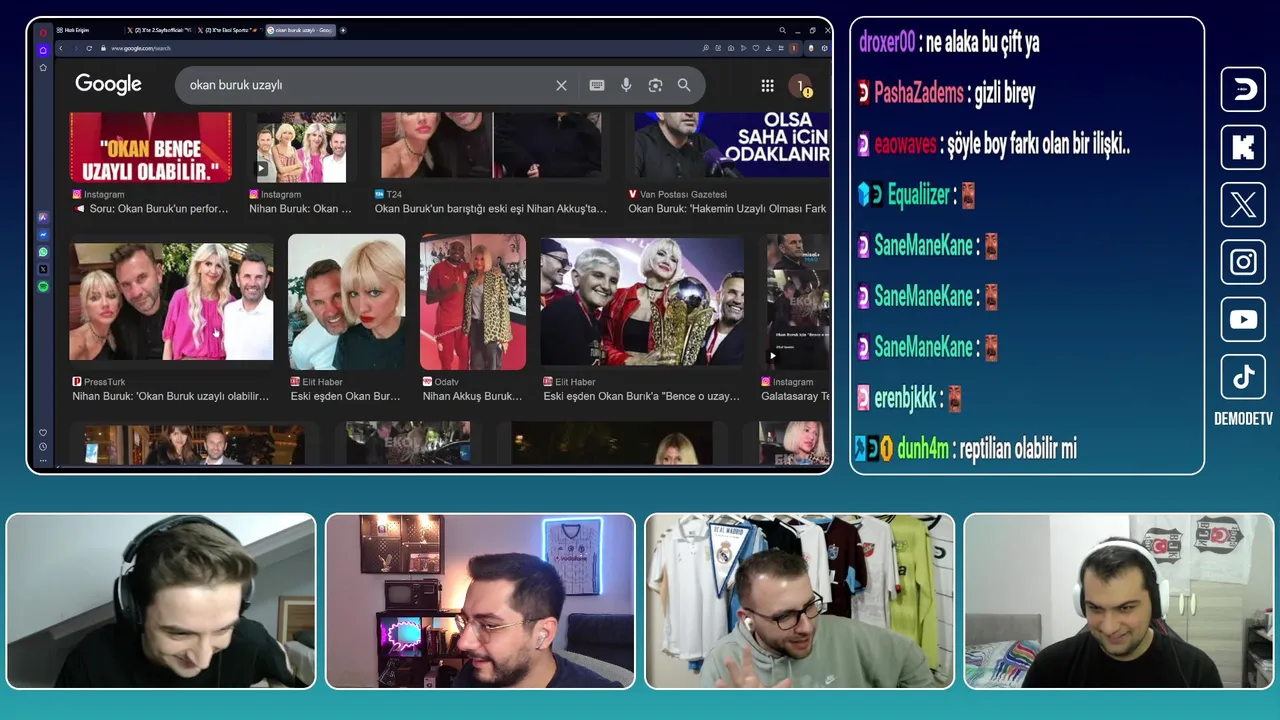
Task: Open Aria AI in the browser sidebar
Action: pyautogui.click(x=43, y=217)
